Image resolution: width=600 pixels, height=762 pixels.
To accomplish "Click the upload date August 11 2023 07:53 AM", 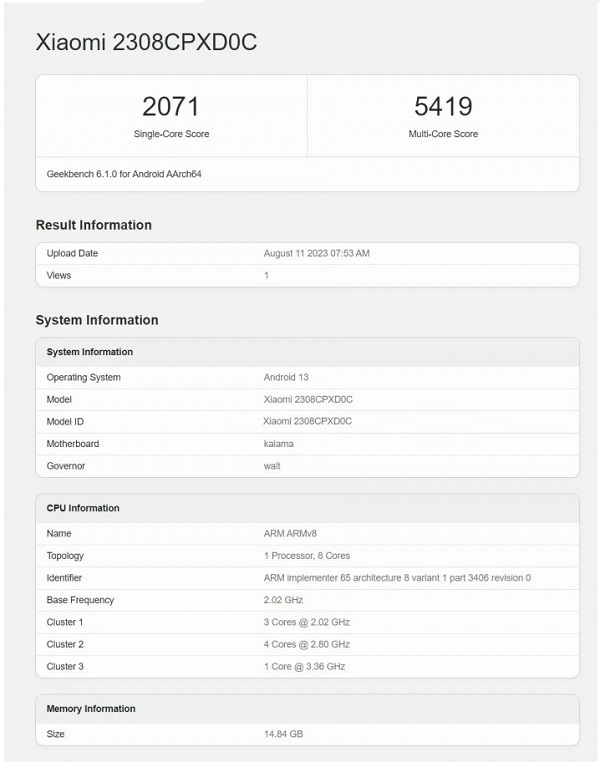I will [317, 253].
